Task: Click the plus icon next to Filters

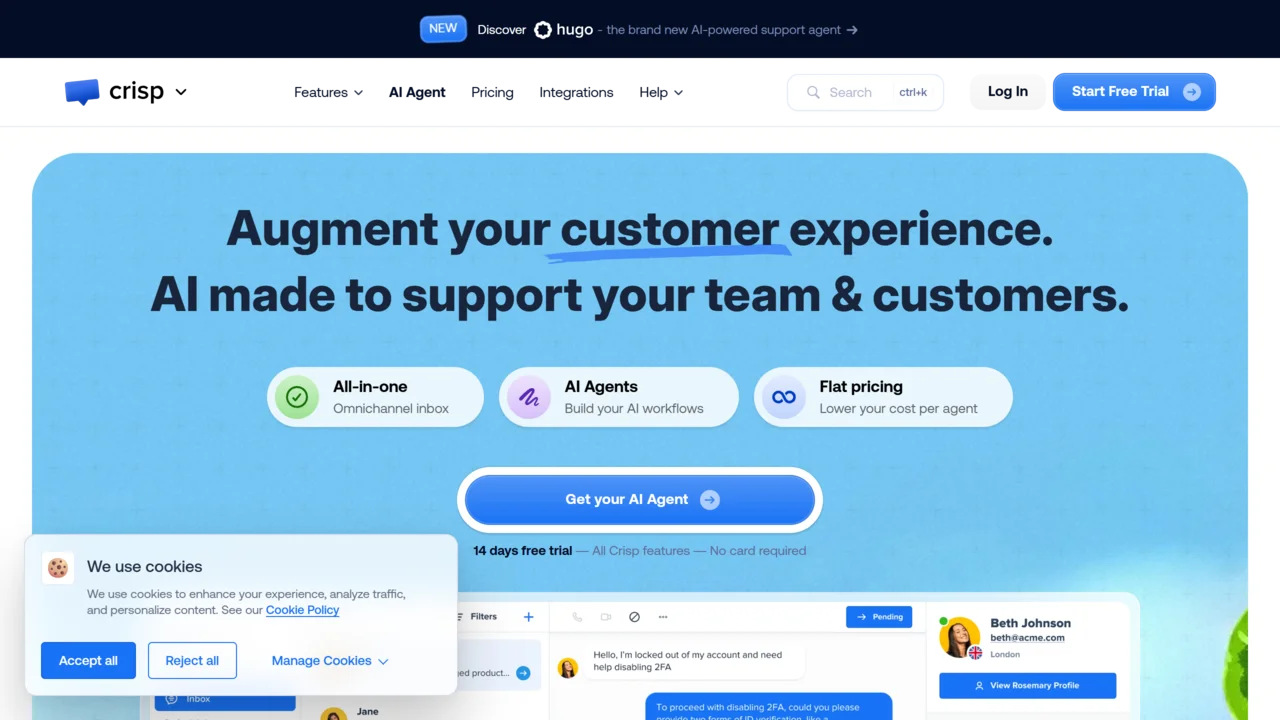Action: tap(529, 617)
